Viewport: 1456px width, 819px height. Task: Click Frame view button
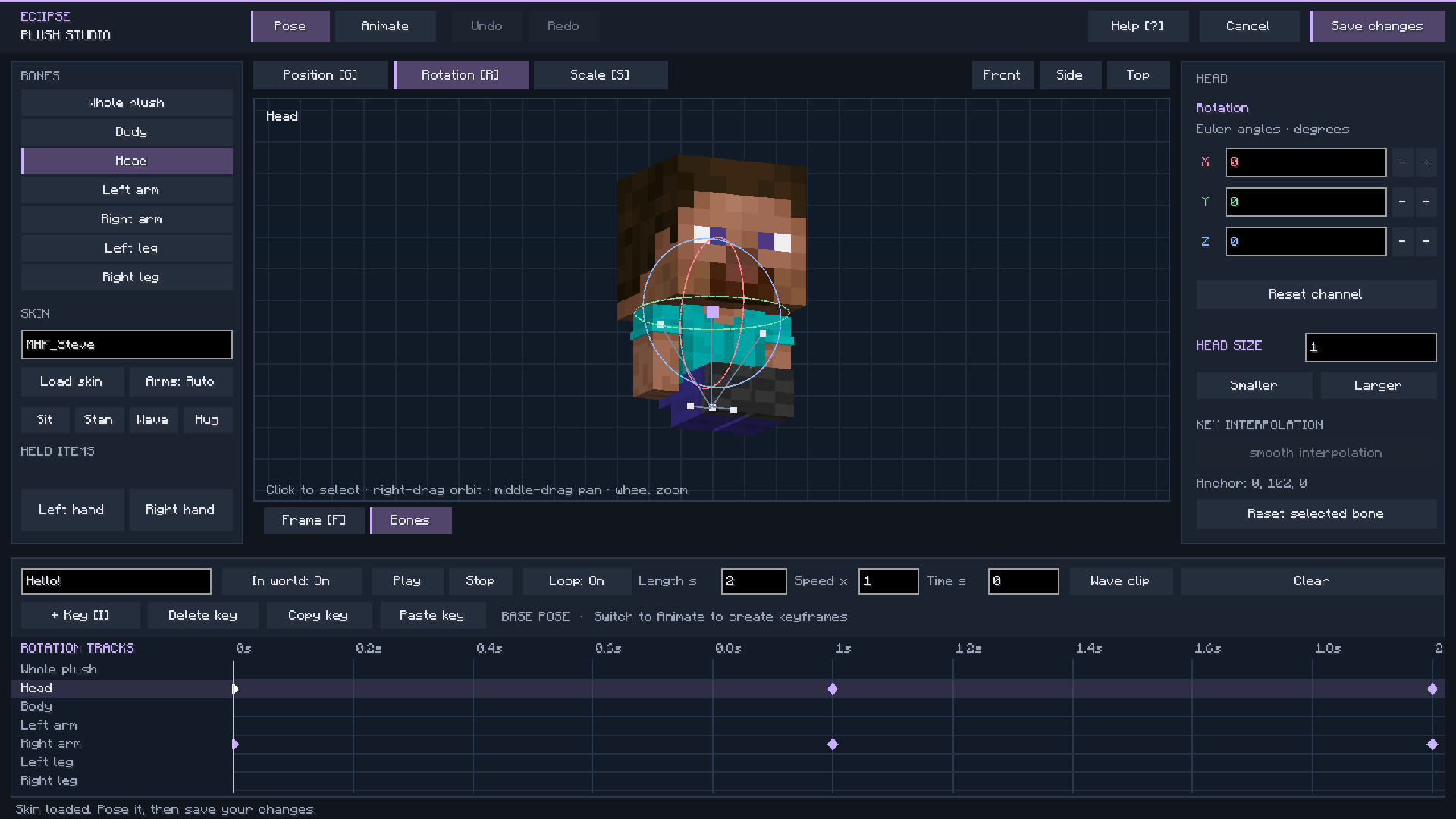pyautogui.click(x=314, y=520)
